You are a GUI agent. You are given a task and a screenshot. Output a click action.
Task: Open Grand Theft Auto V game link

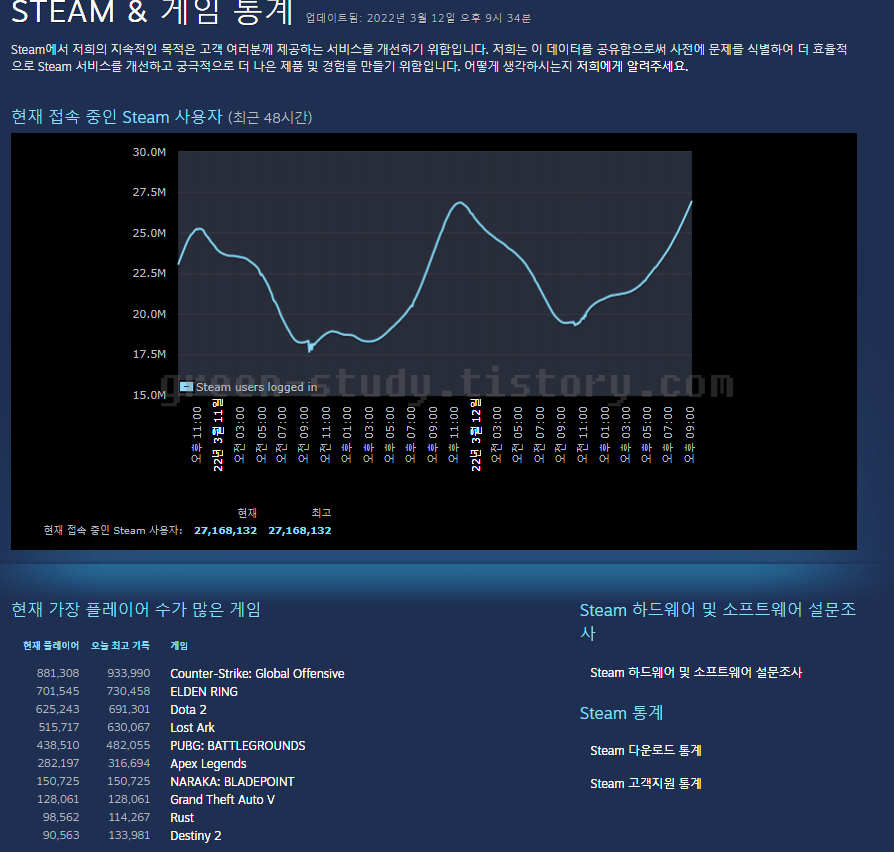222,800
